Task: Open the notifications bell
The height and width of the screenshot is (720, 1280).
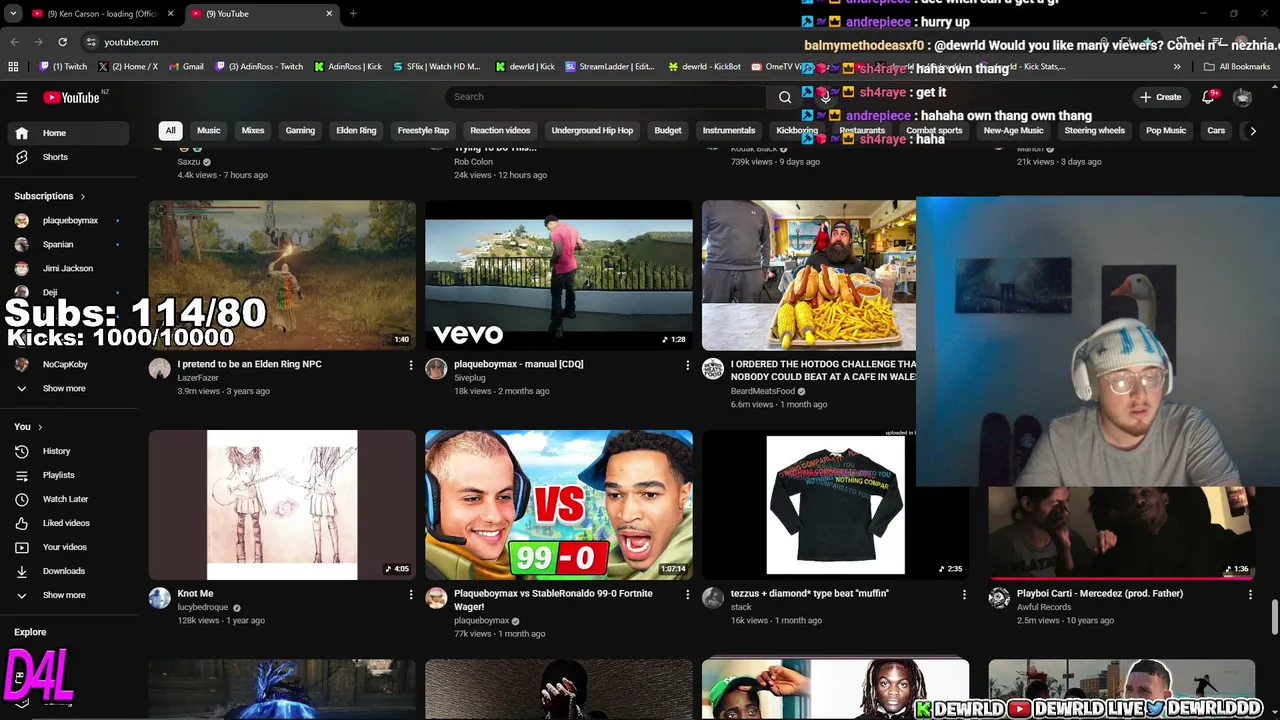Action: coord(1208,97)
